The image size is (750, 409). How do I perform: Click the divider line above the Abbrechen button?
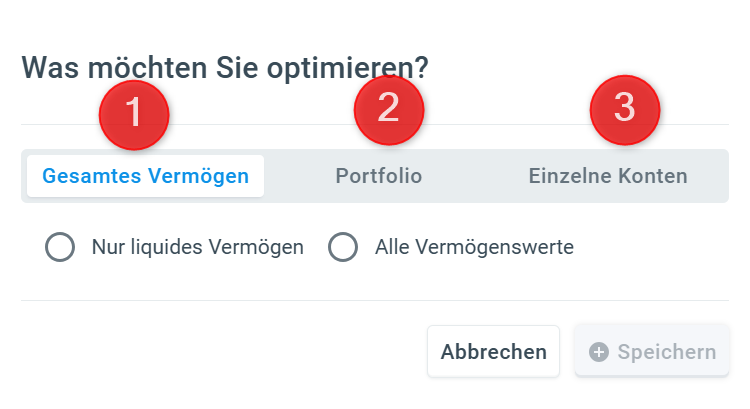[x=375, y=300]
